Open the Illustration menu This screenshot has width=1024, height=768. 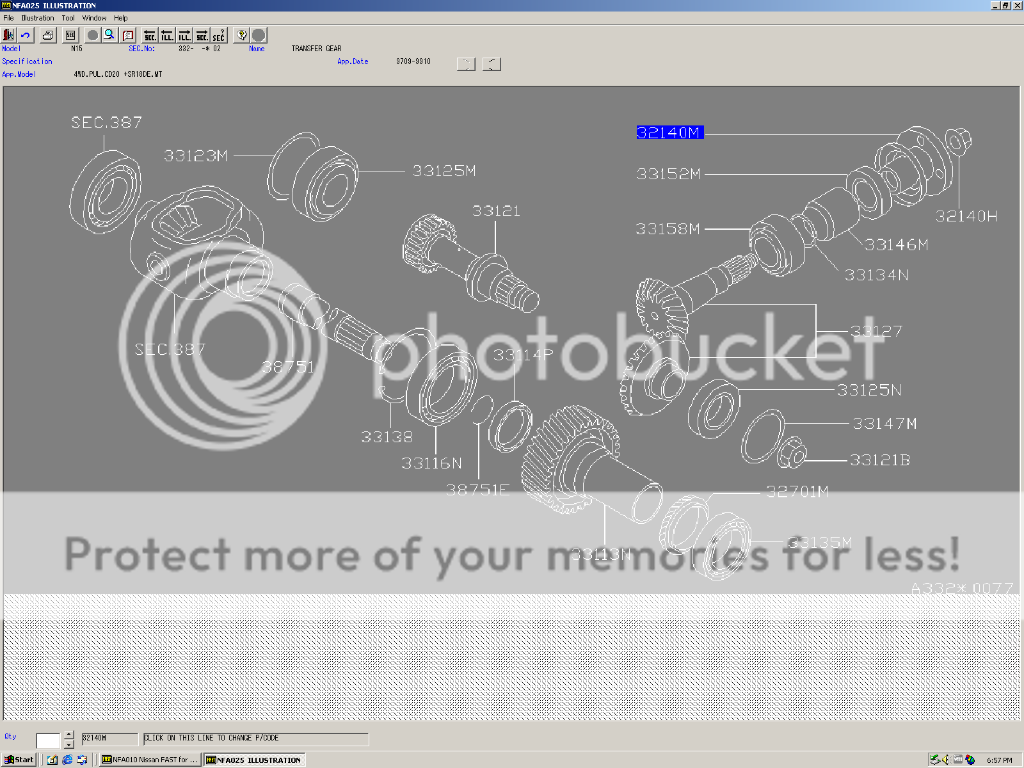tap(38, 18)
